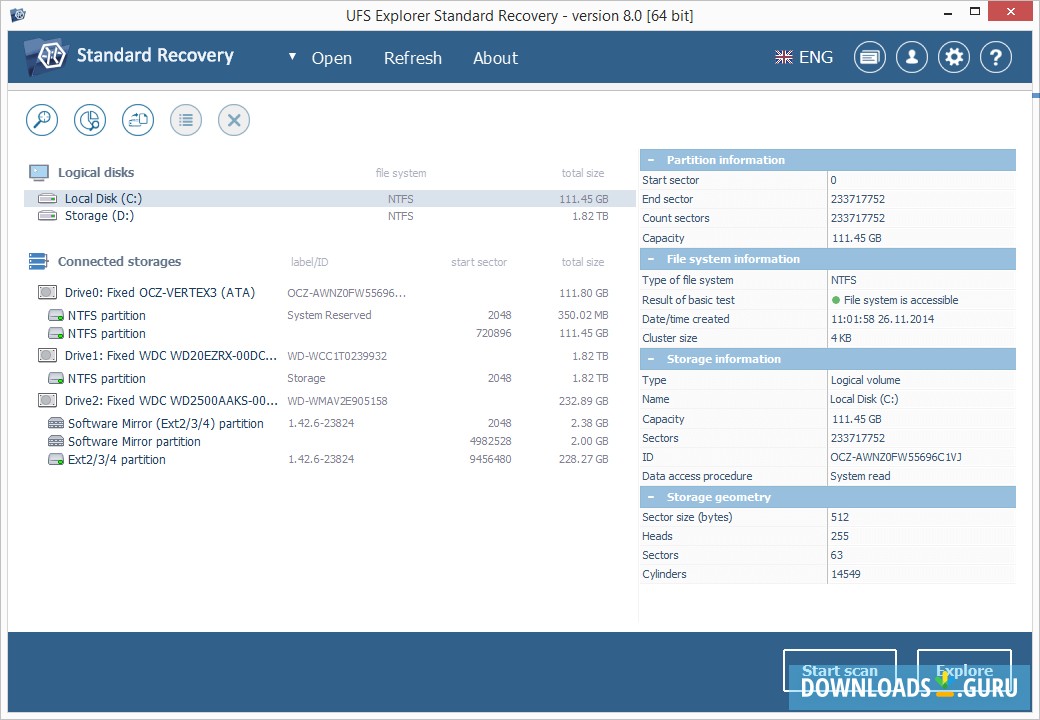
Task: Open the settings gear icon
Action: 953,57
